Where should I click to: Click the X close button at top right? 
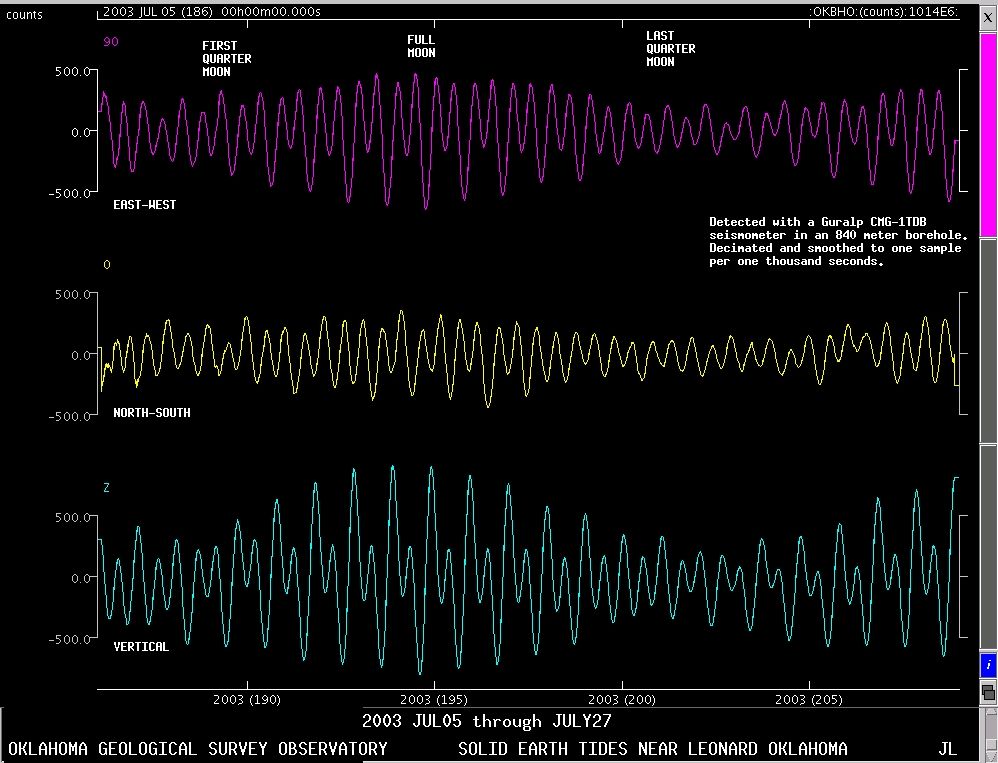point(988,17)
